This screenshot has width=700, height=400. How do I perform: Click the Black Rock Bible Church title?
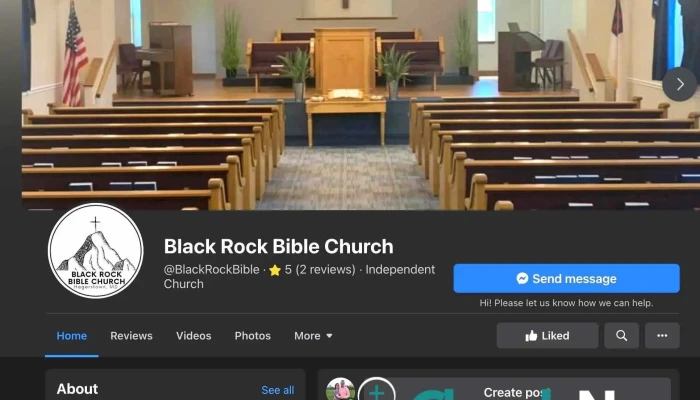coord(279,246)
